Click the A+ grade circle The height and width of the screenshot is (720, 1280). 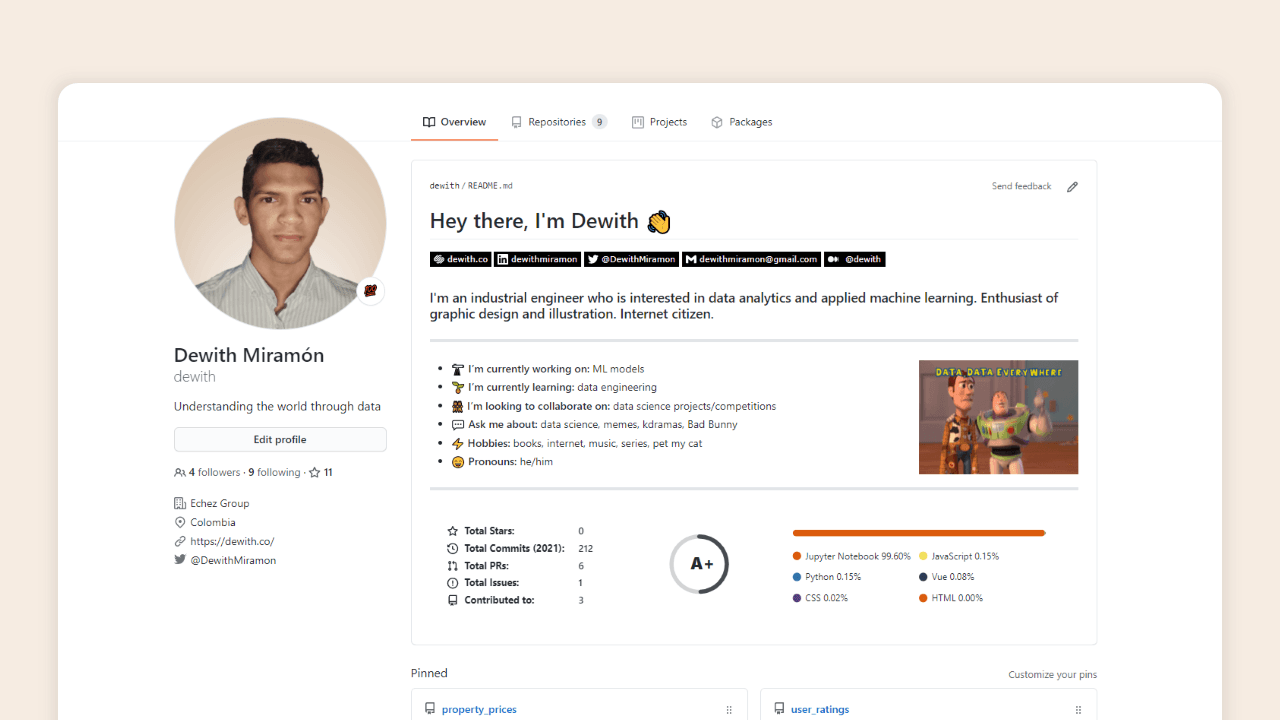pyautogui.click(x=699, y=564)
